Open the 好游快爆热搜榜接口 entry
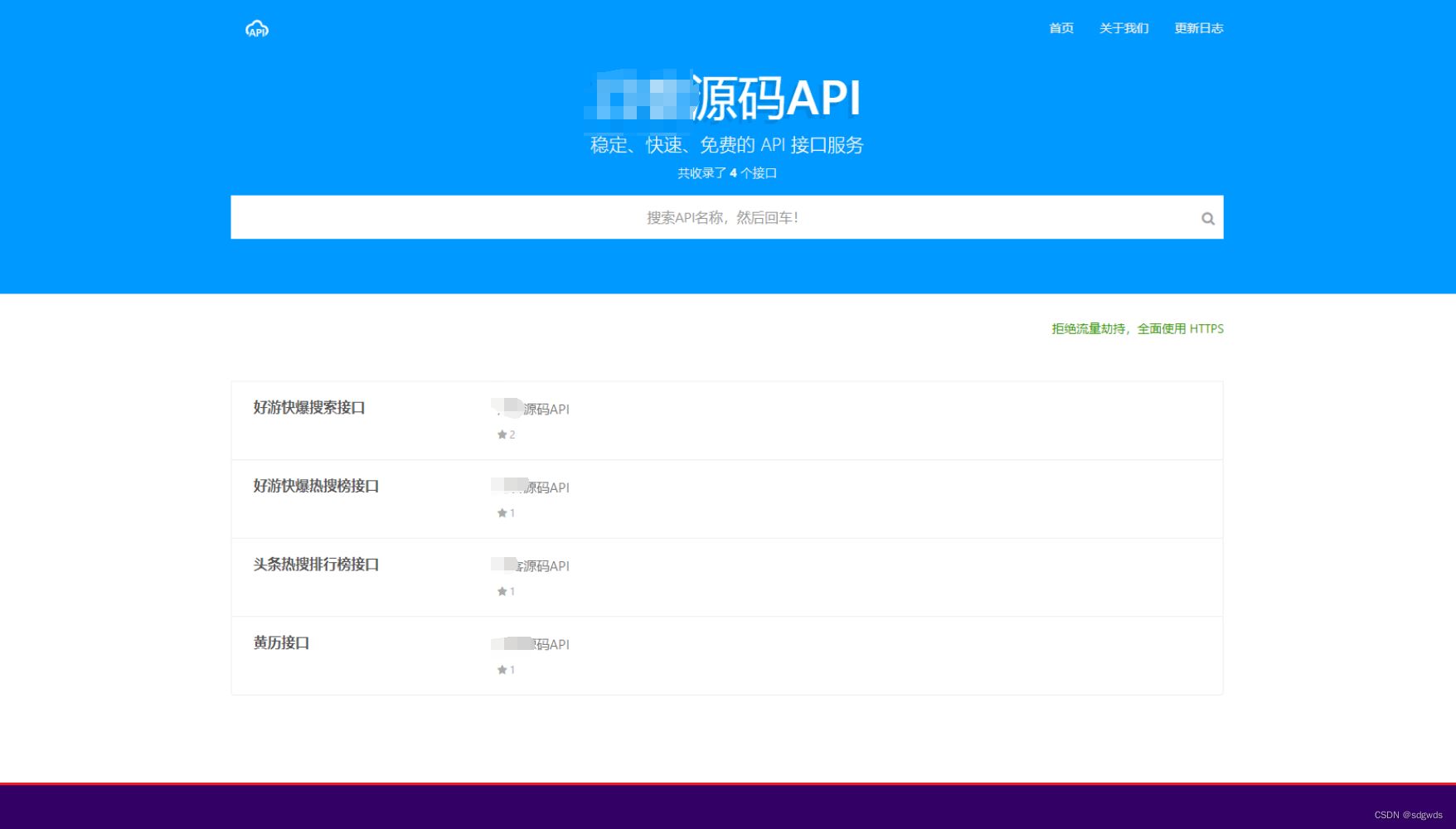Viewport: 1456px width, 829px height. 316,486
